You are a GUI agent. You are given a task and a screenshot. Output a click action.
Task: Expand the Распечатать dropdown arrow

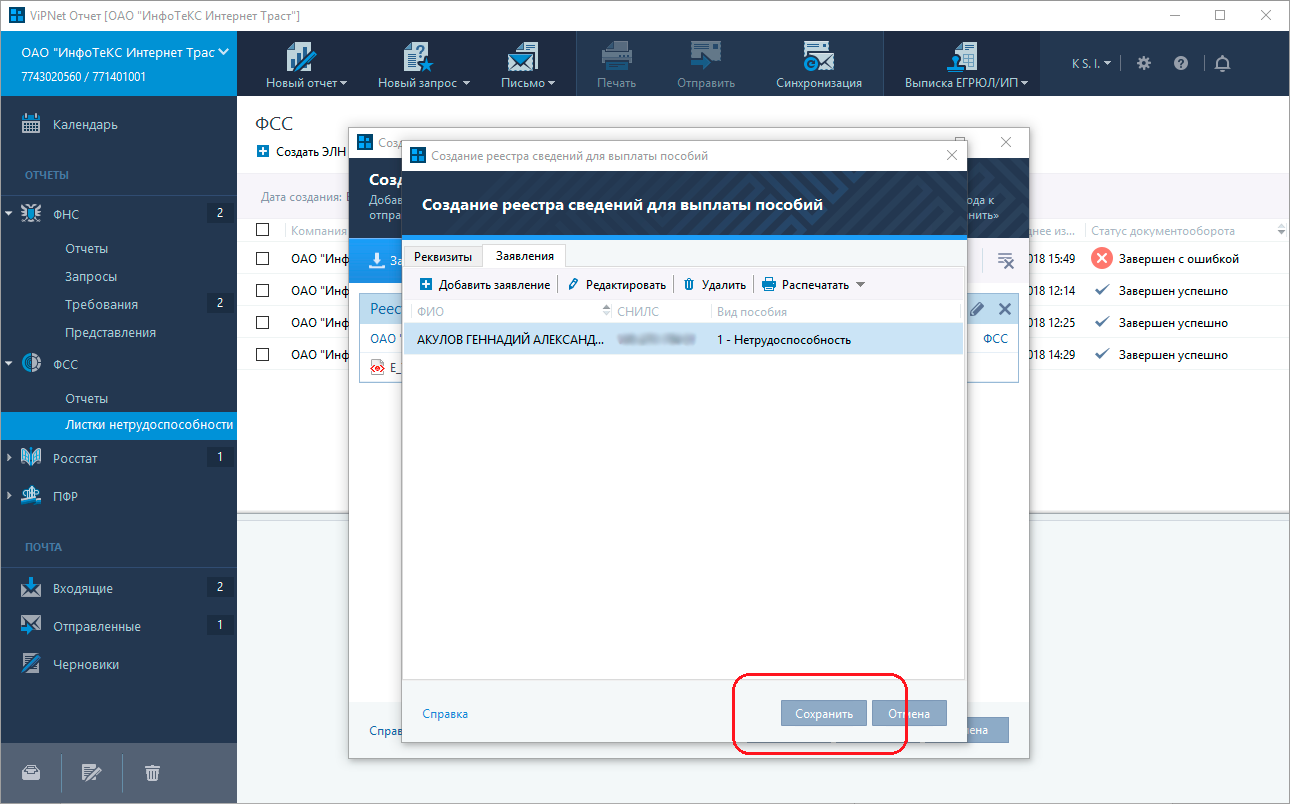860,285
